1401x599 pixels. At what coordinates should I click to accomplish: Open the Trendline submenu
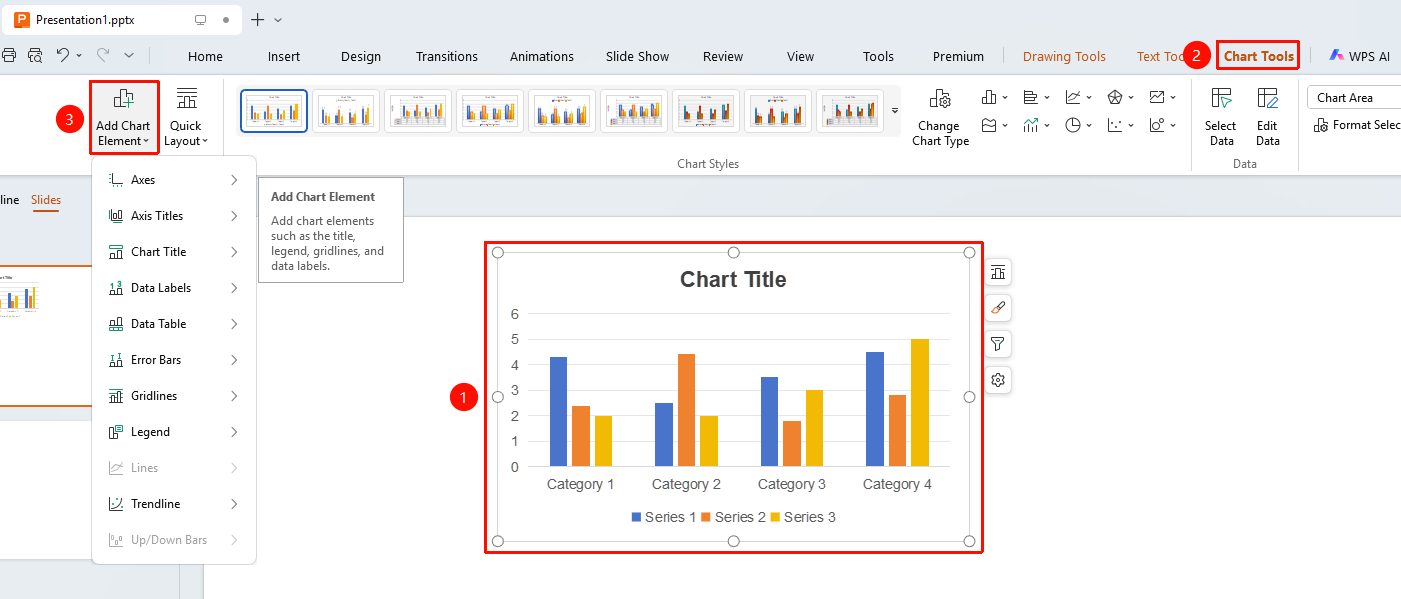(174, 504)
